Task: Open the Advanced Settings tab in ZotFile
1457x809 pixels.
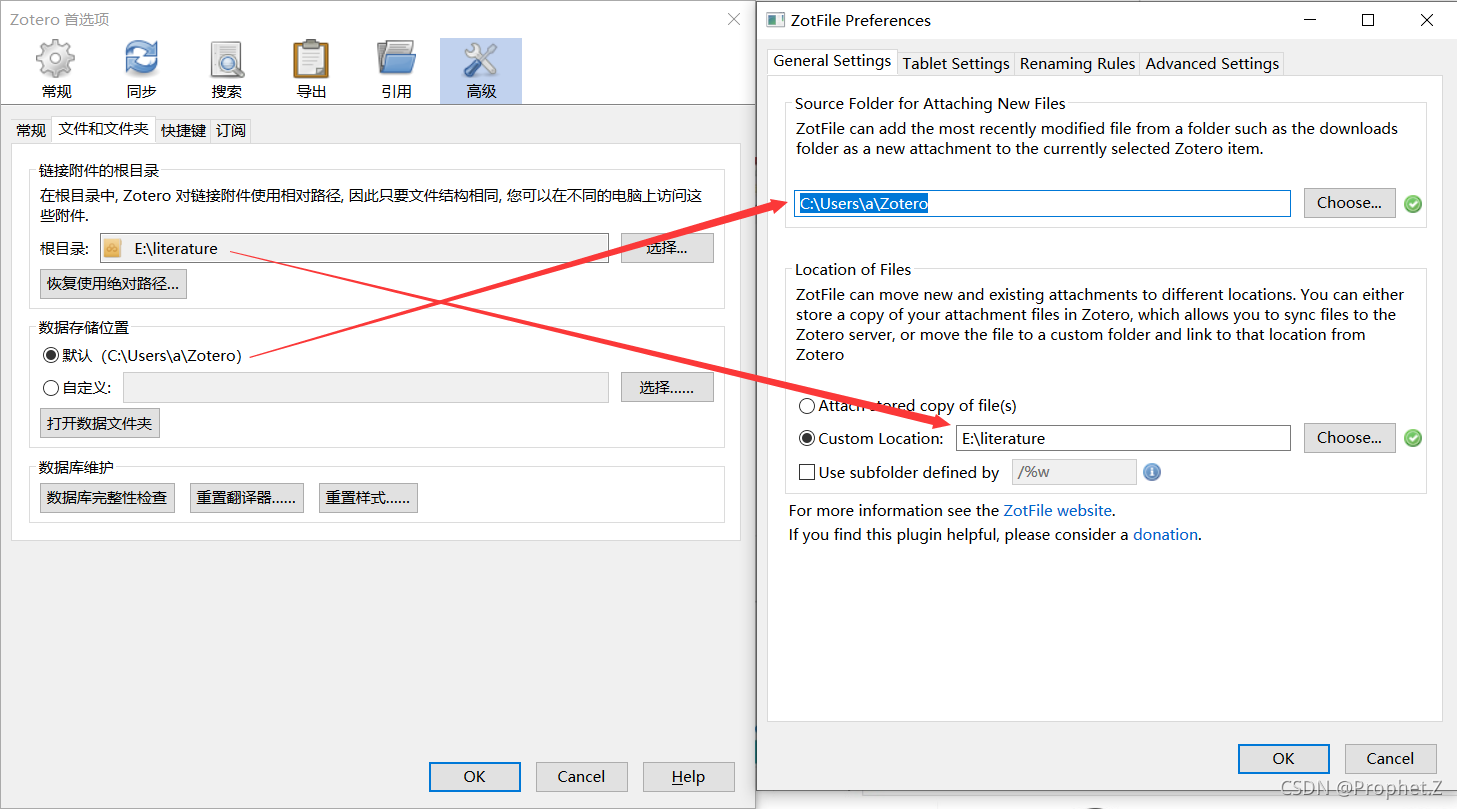Action: coord(1212,64)
